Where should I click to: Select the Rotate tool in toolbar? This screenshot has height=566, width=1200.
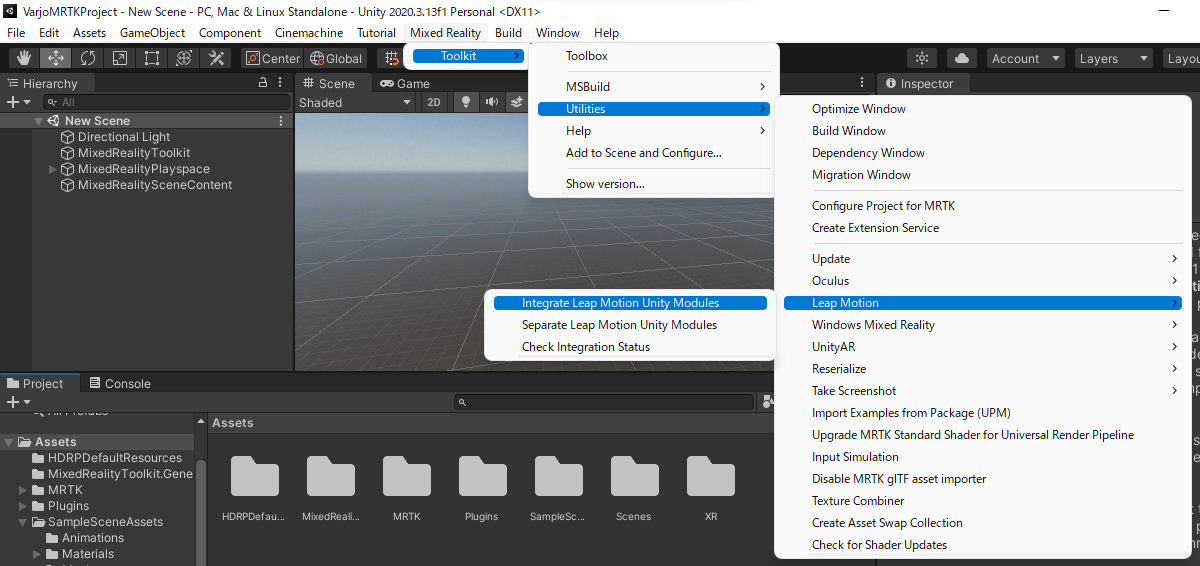tap(88, 58)
